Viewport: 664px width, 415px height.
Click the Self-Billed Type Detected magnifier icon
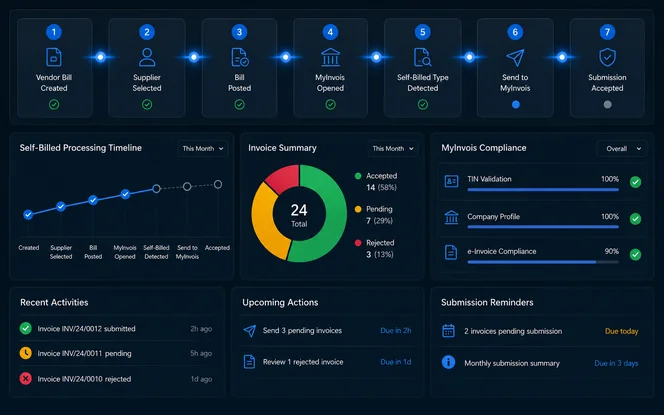tap(422, 57)
